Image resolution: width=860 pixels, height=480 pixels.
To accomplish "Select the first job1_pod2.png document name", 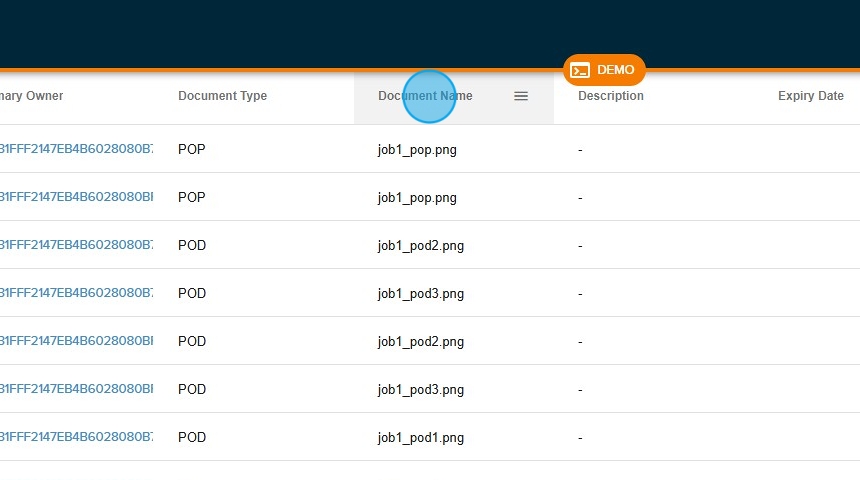I will 420,245.
